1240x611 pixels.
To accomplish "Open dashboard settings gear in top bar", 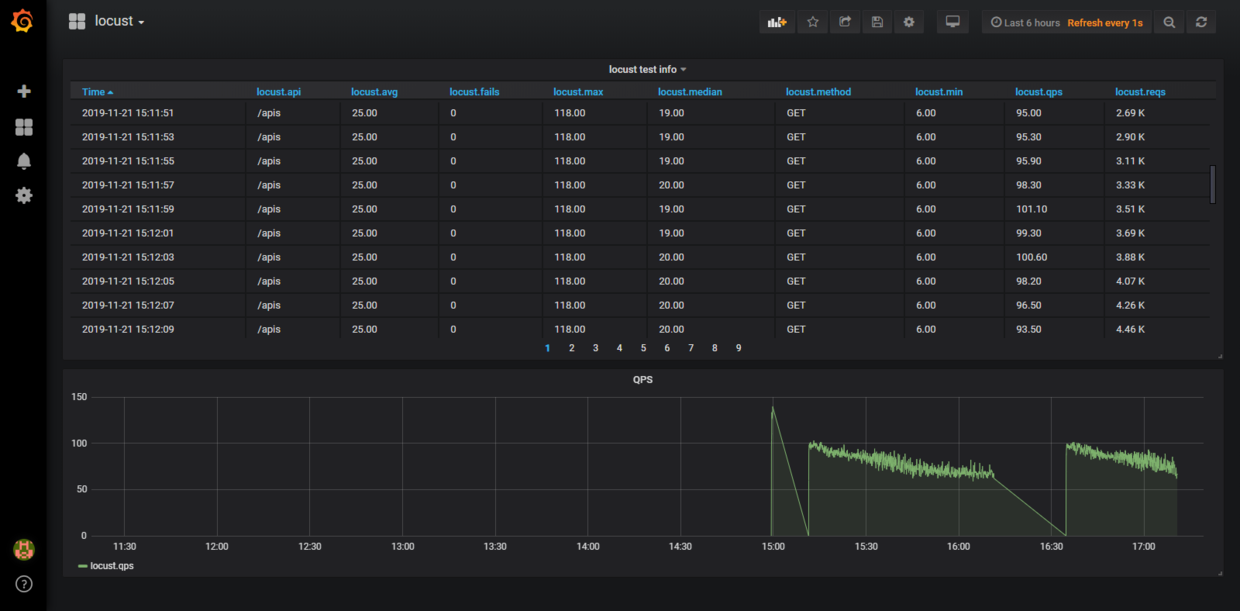I will [x=909, y=22].
